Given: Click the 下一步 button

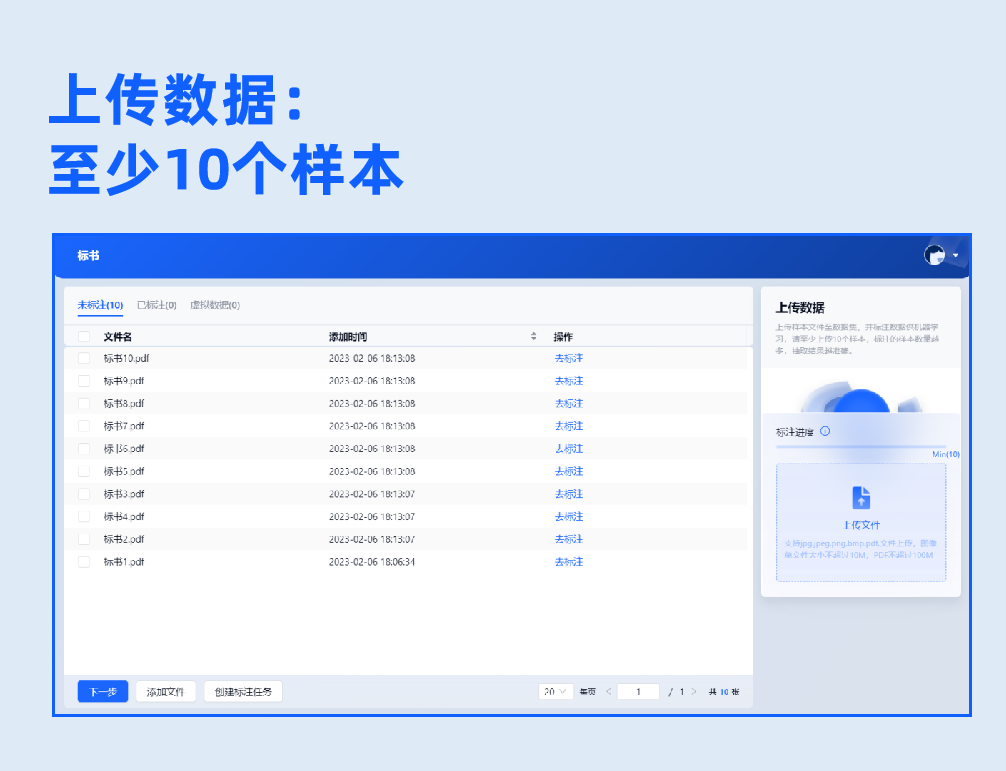Looking at the screenshot, I should coord(103,691).
